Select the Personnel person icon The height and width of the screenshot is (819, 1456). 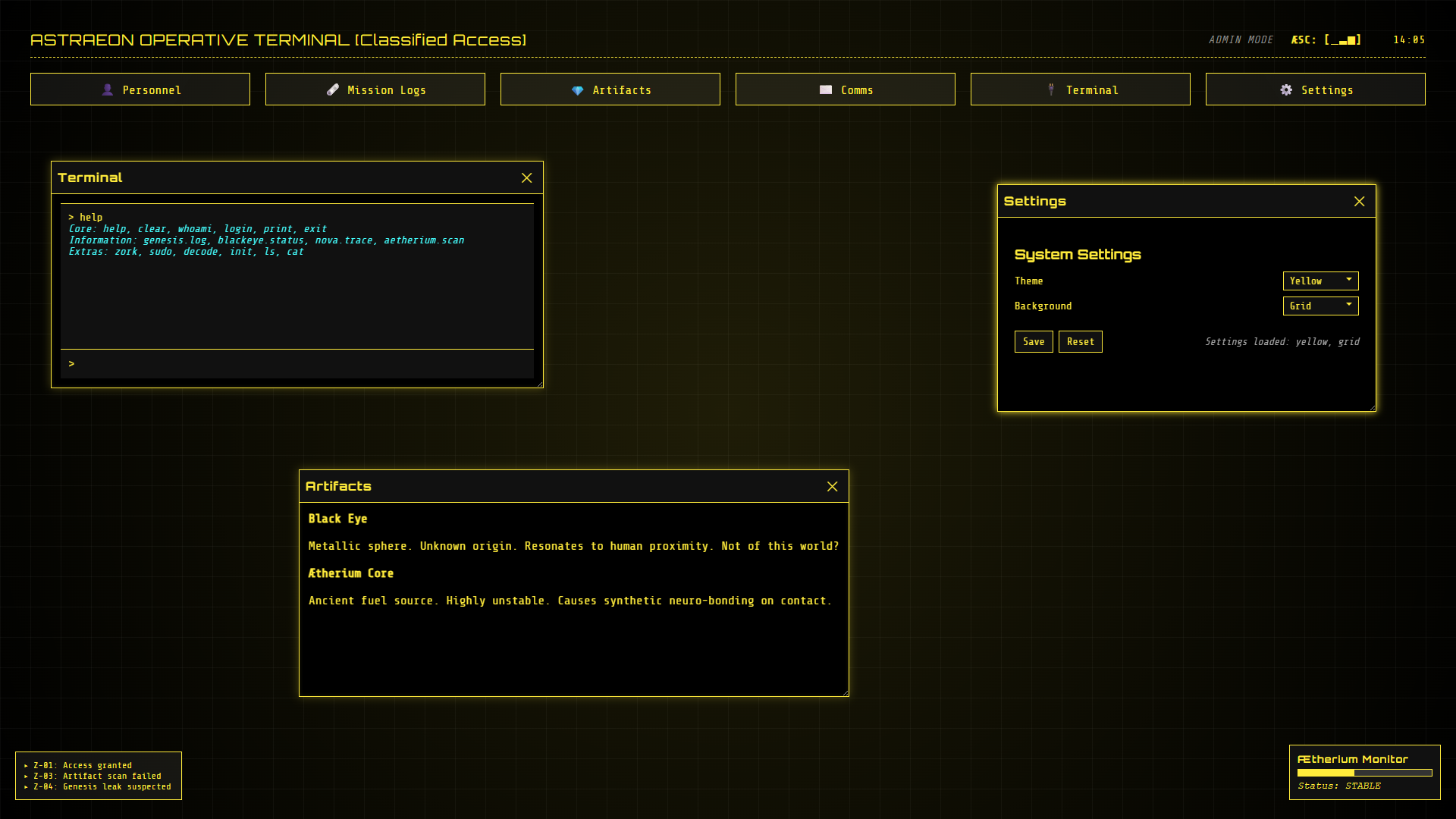pos(108,89)
